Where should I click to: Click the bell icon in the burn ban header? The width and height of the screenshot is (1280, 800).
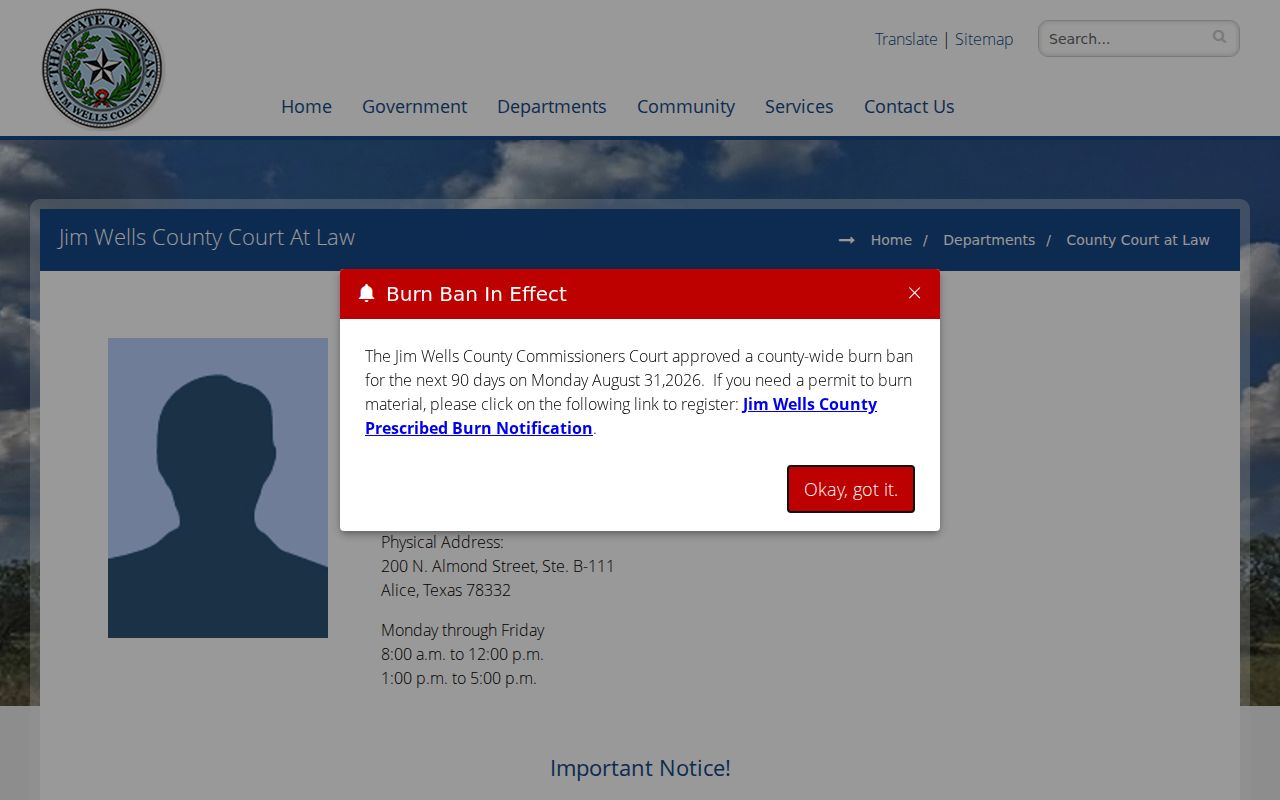pos(366,293)
